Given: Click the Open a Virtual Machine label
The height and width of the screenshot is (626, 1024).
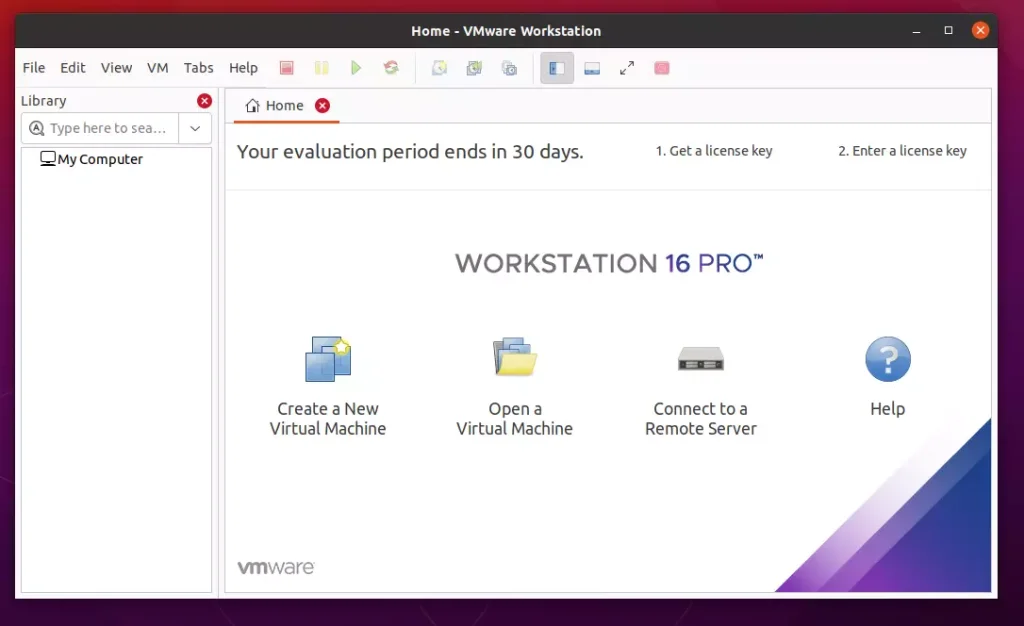Looking at the screenshot, I should [x=515, y=418].
